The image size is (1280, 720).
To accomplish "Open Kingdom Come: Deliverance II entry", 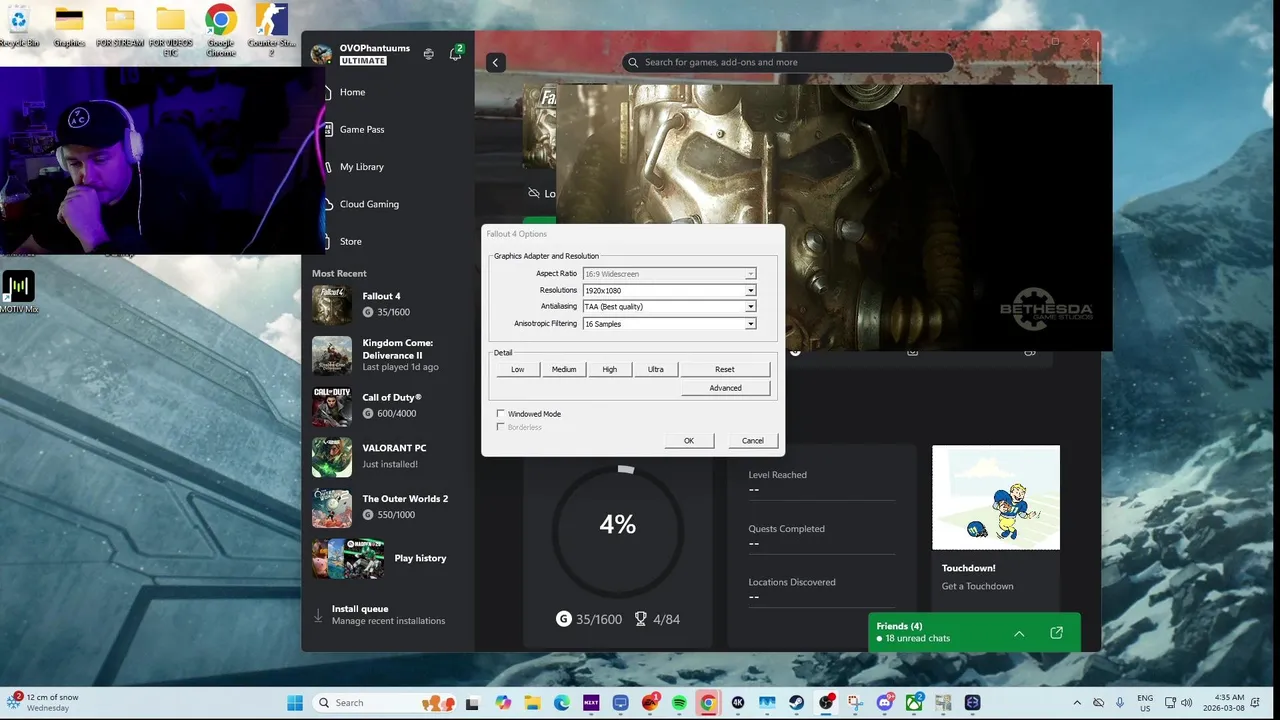I will pyautogui.click(x=388, y=355).
